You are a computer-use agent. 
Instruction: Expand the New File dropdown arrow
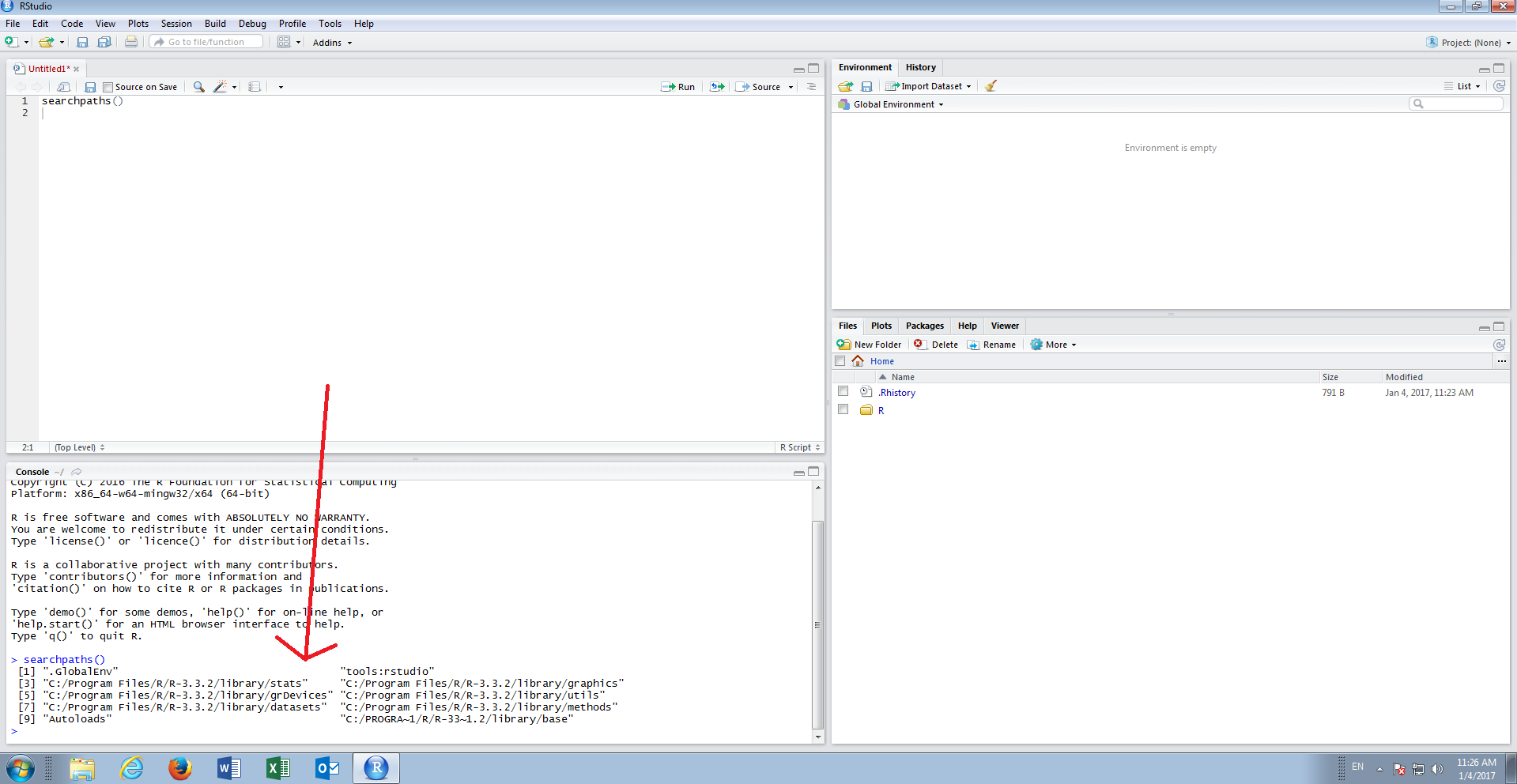[x=26, y=43]
